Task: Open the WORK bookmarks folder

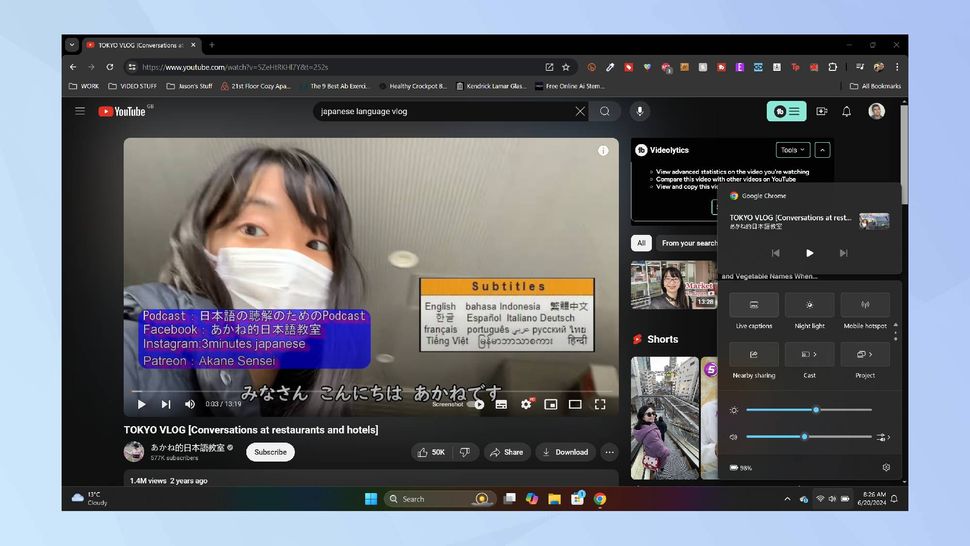Action: tap(84, 86)
